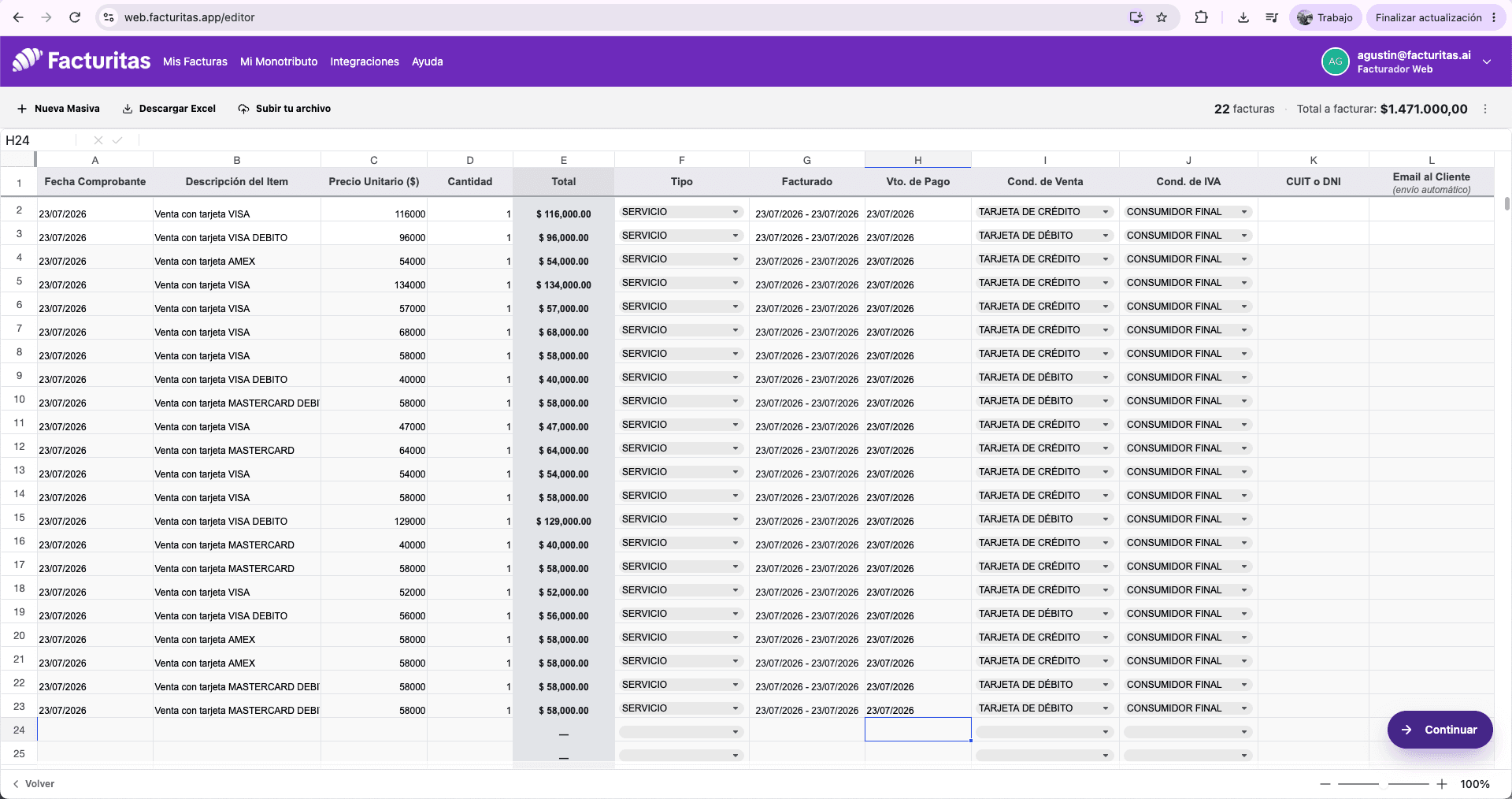Click the Subir tu archivo upload icon
This screenshot has height=799, width=1512.
click(244, 109)
